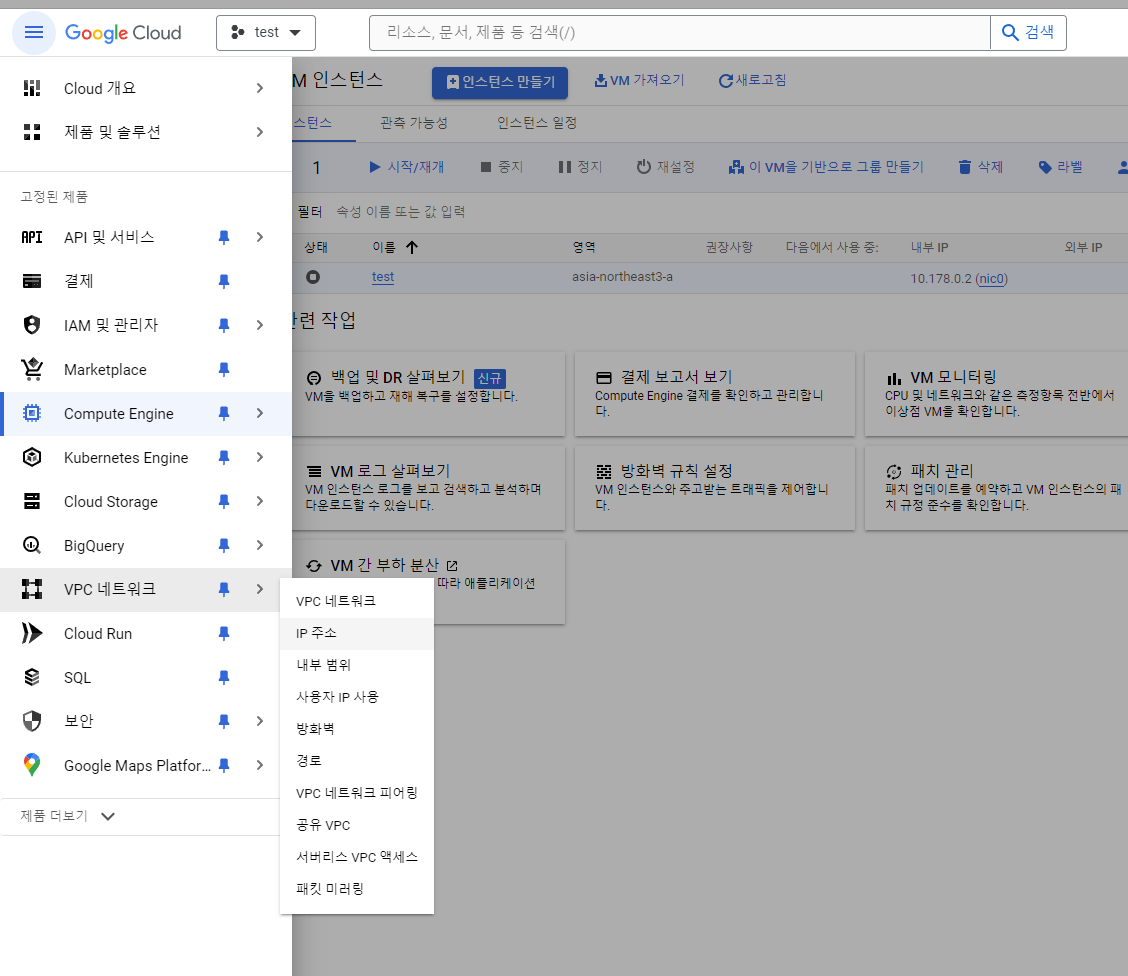The width and height of the screenshot is (1128, 976).
Task: Open the nic0 network interface link
Action: (991, 279)
